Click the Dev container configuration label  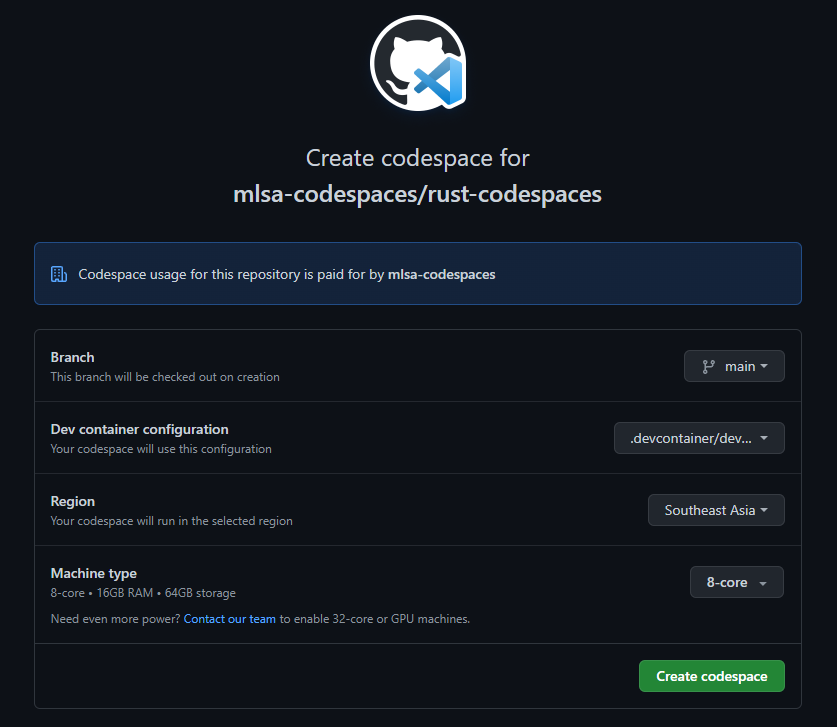pyautogui.click(x=139, y=430)
